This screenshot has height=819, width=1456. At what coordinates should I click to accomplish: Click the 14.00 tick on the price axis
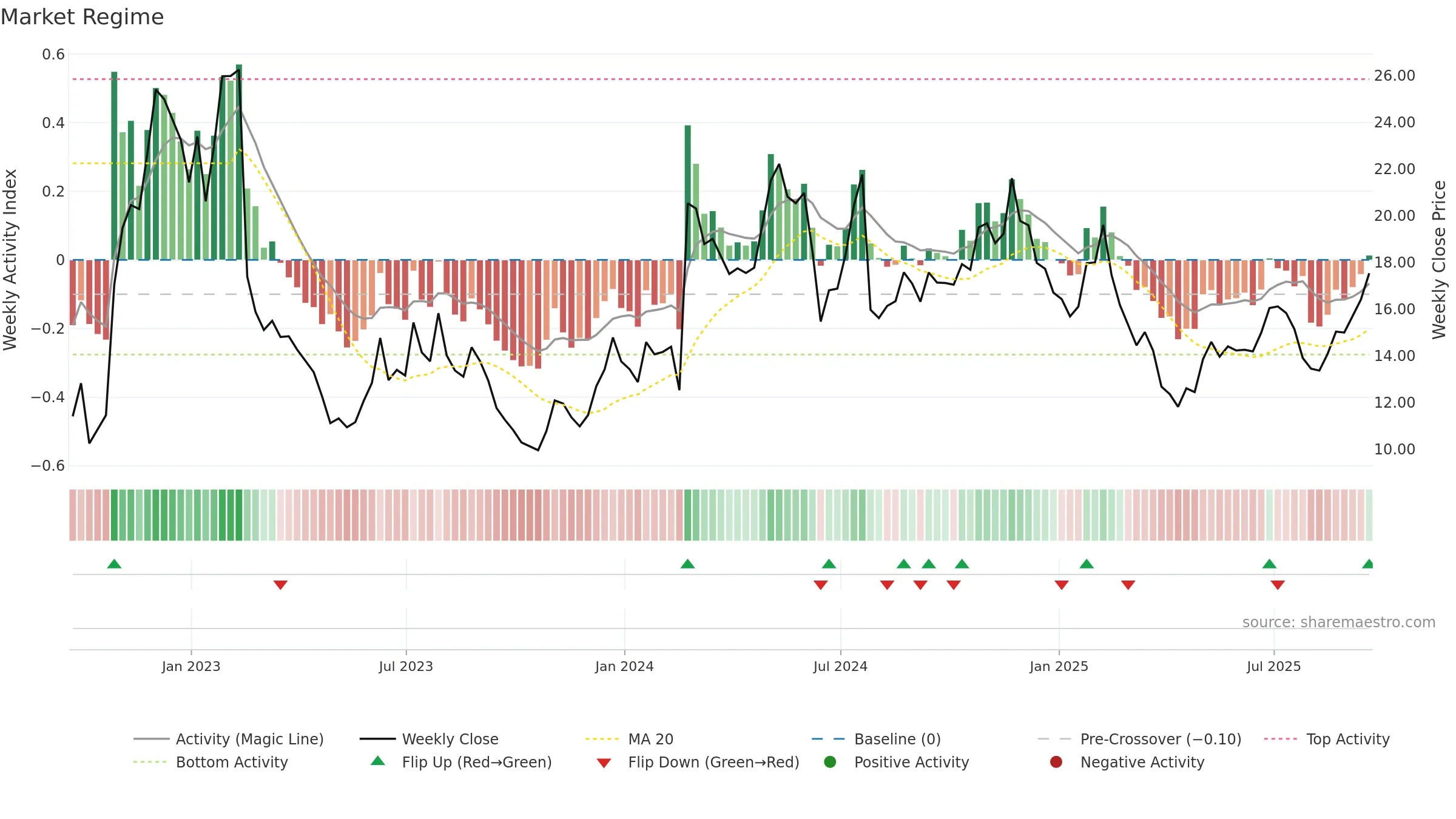[1395, 356]
